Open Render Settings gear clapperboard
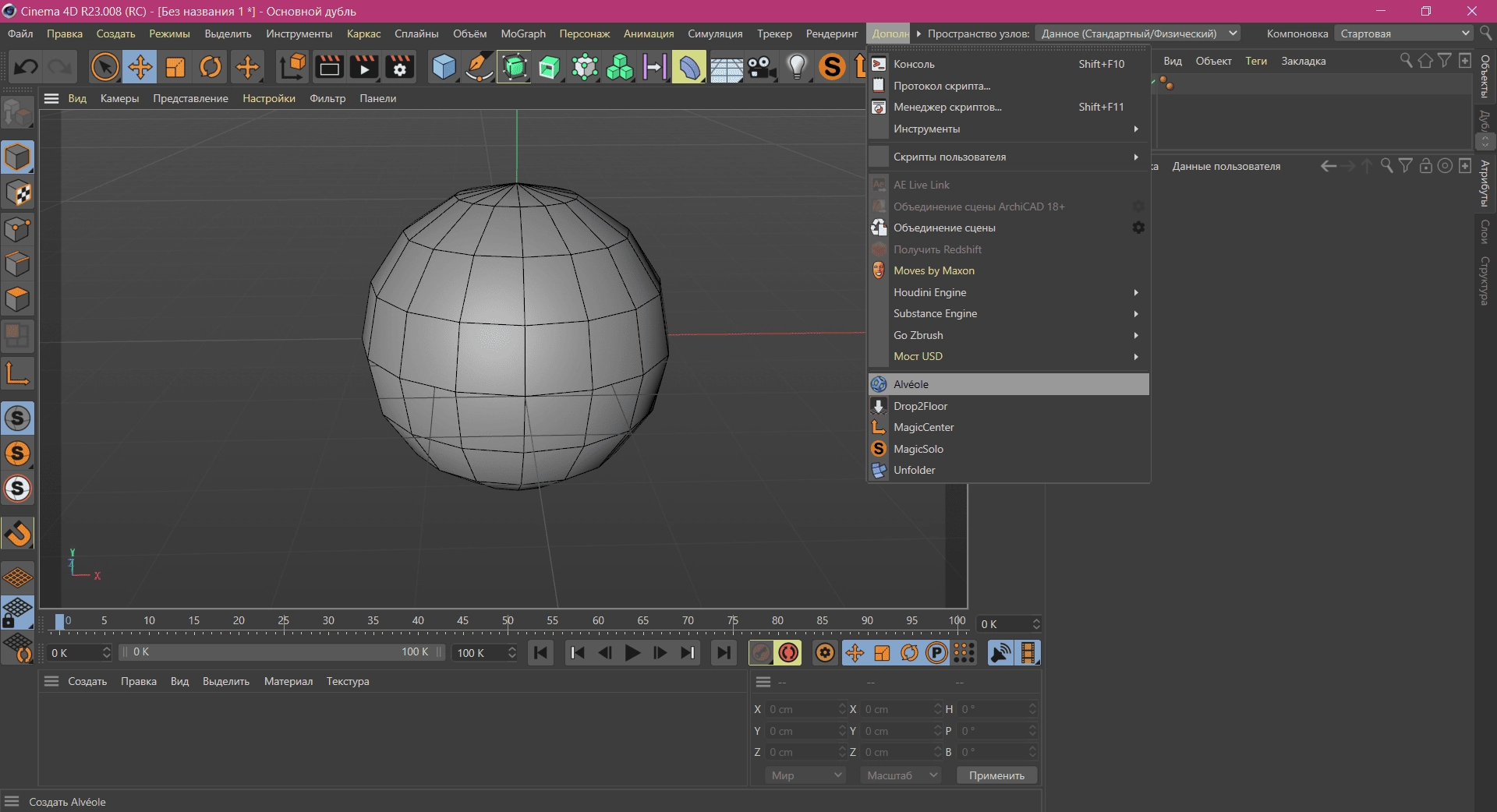 (x=400, y=67)
